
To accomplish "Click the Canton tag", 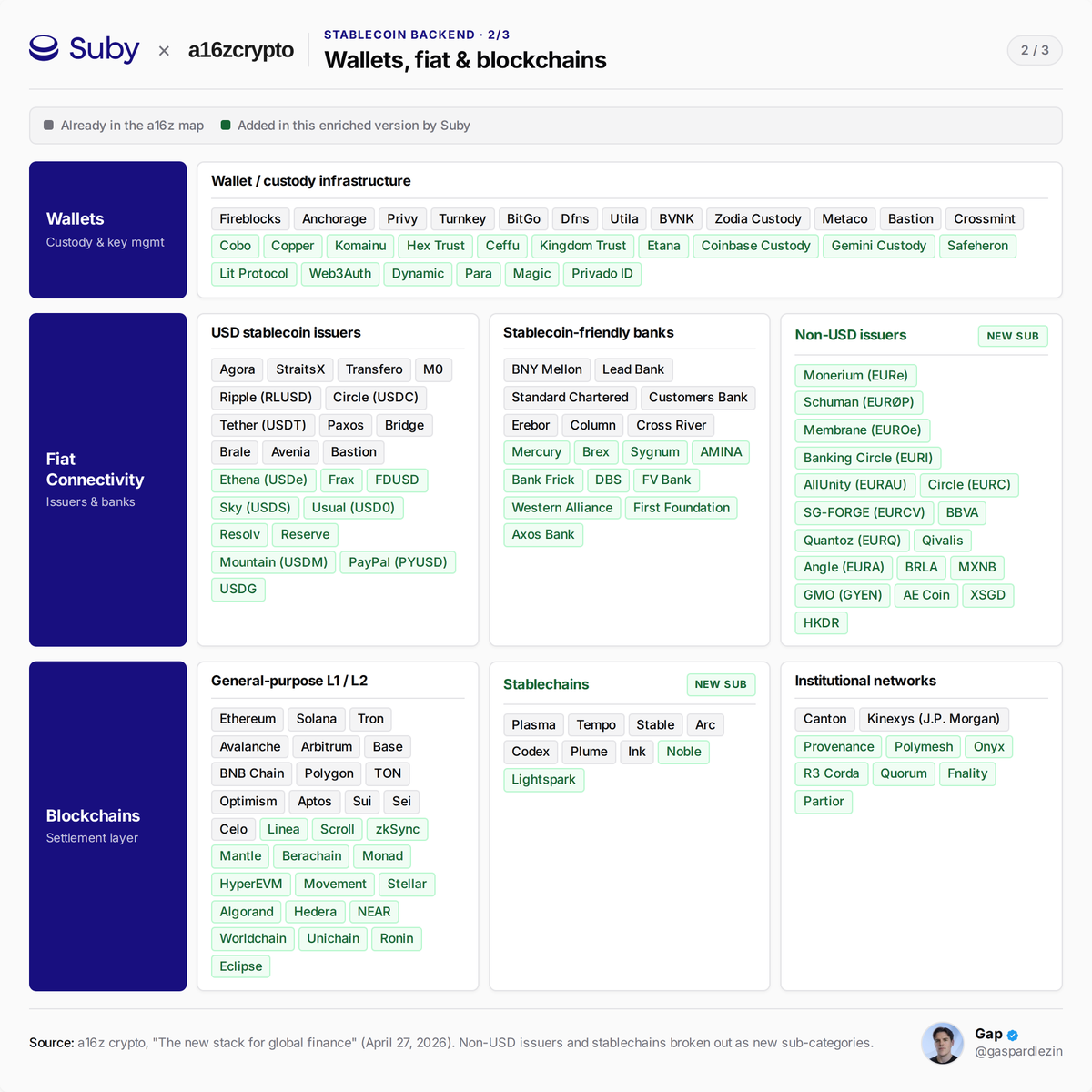I will (825, 719).
